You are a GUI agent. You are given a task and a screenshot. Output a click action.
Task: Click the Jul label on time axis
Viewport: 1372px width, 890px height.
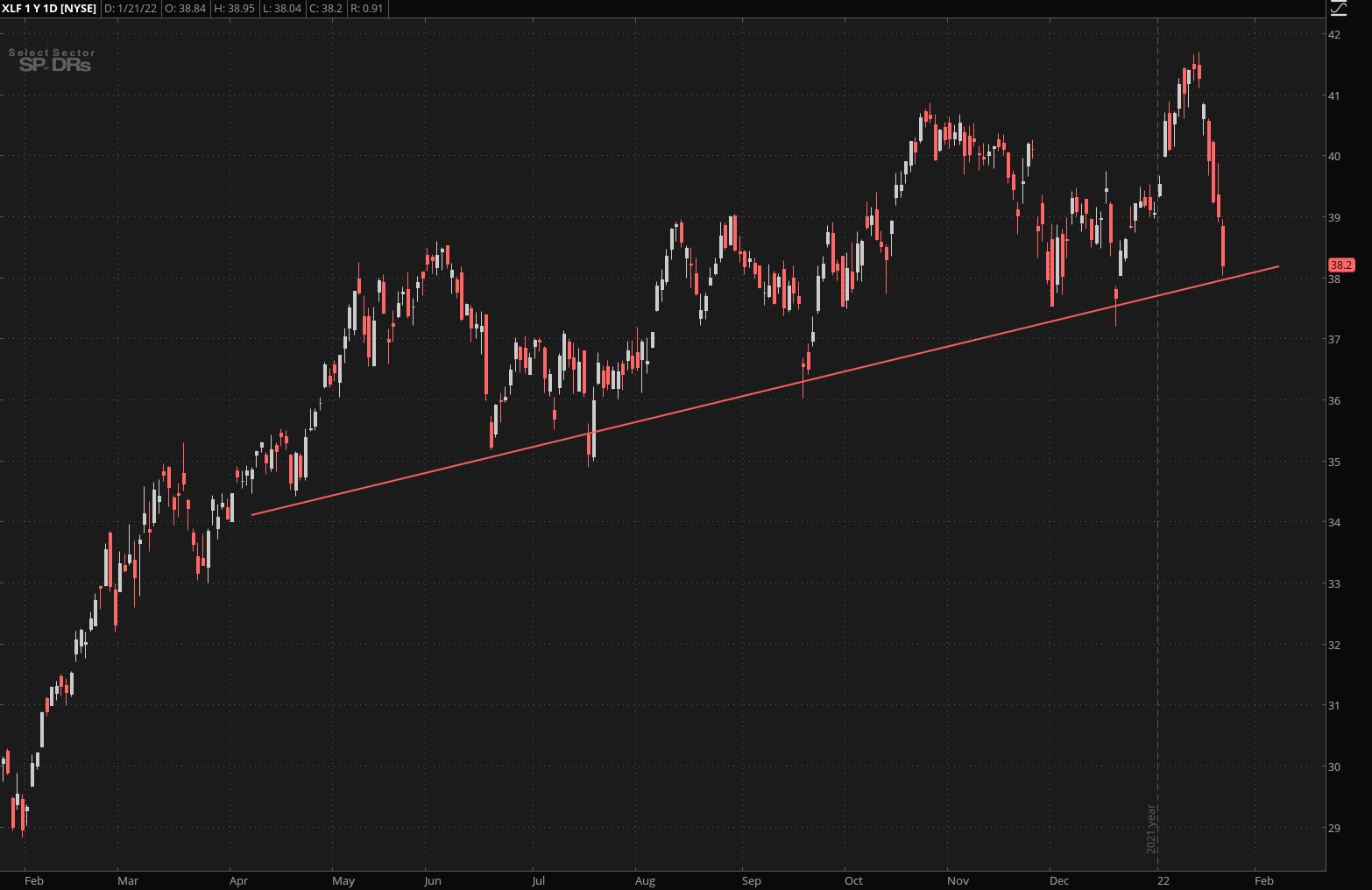point(538,880)
